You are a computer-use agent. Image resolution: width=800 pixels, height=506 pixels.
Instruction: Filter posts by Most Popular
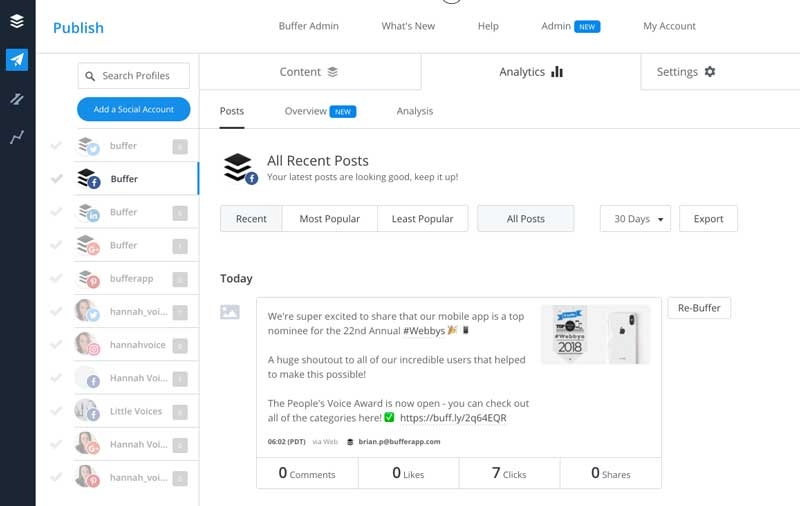pyautogui.click(x=330, y=219)
